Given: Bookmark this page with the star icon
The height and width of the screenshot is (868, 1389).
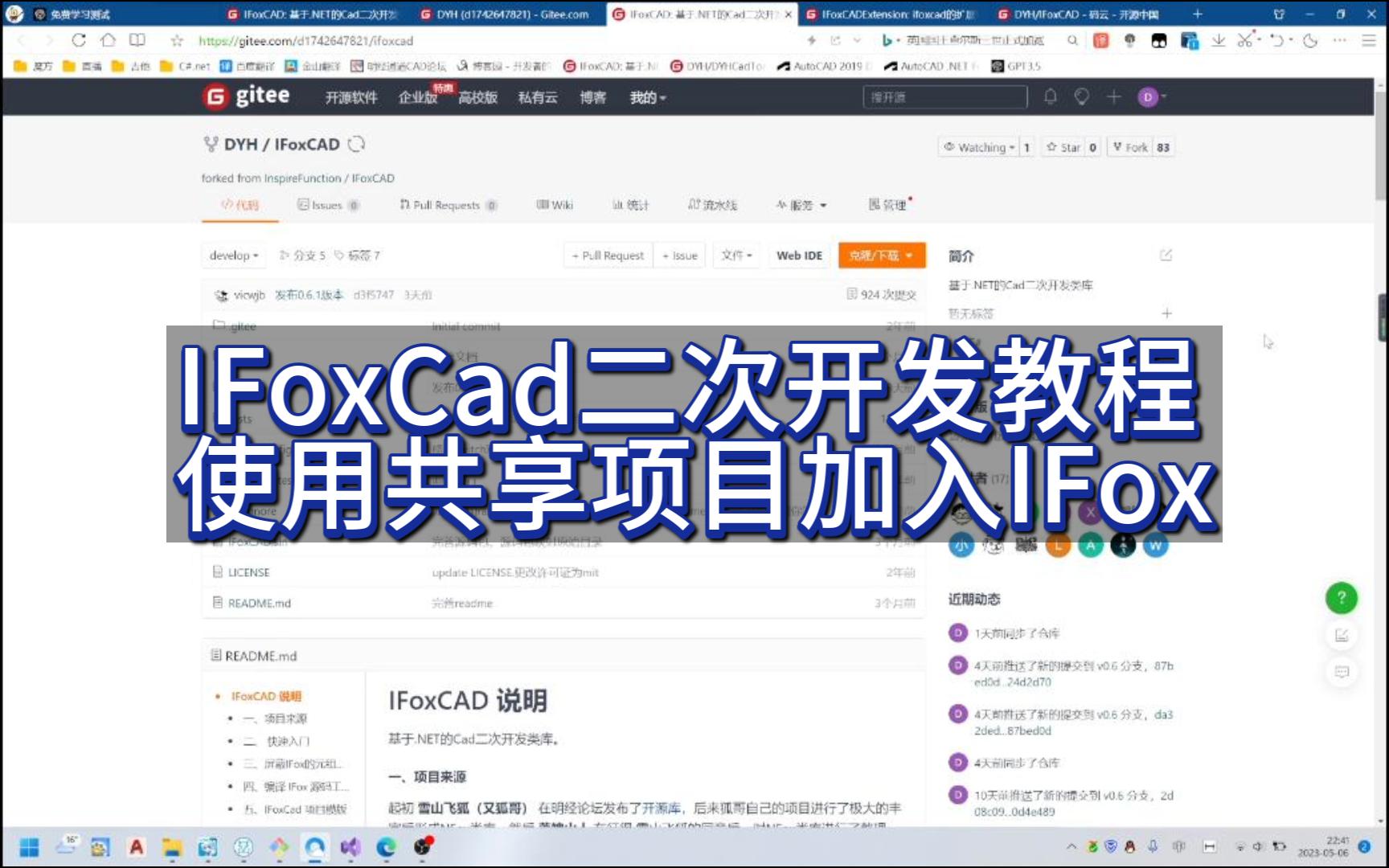Looking at the screenshot, I should (177, 40).
